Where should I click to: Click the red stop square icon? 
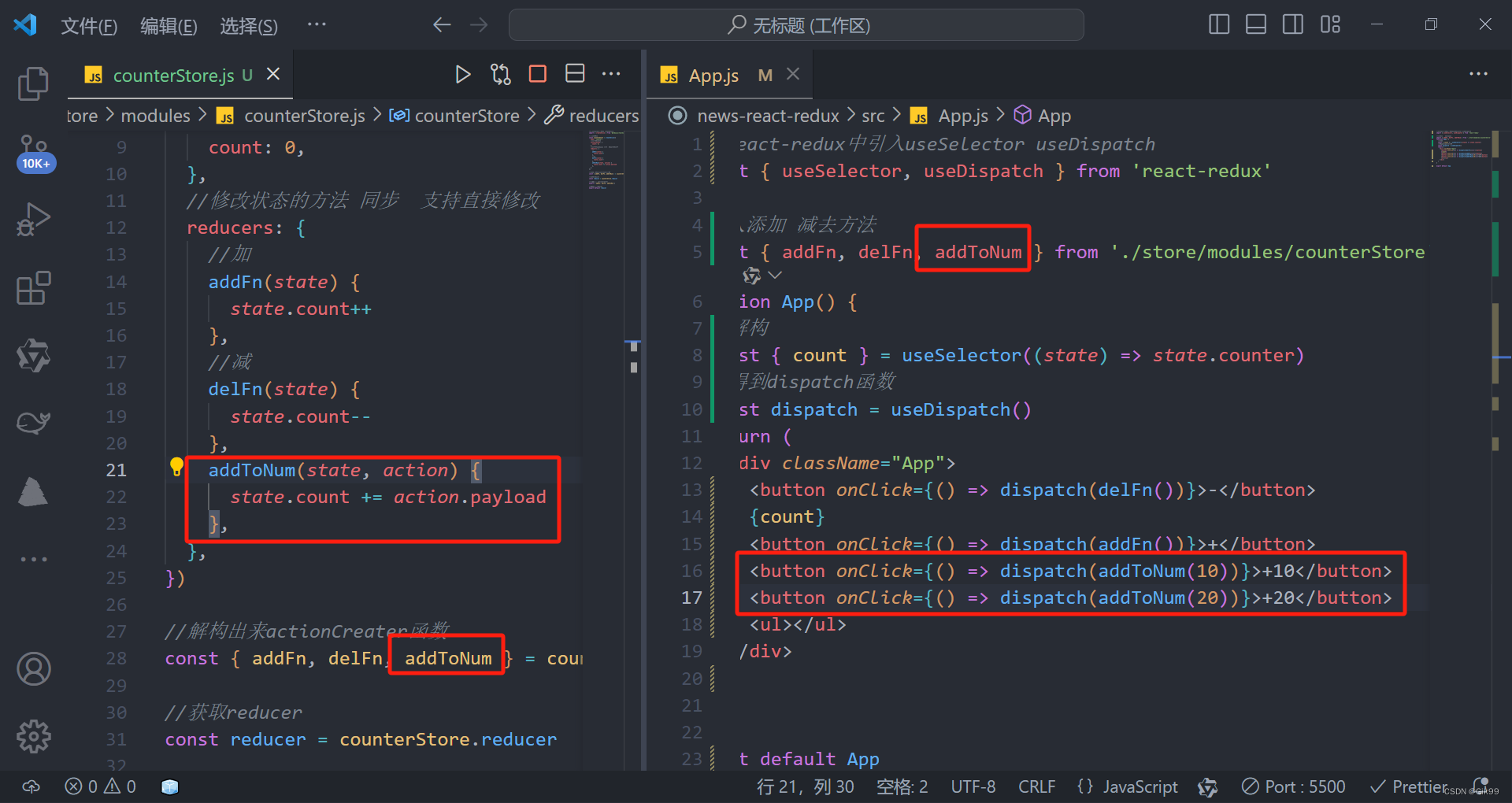pos(538,74)
